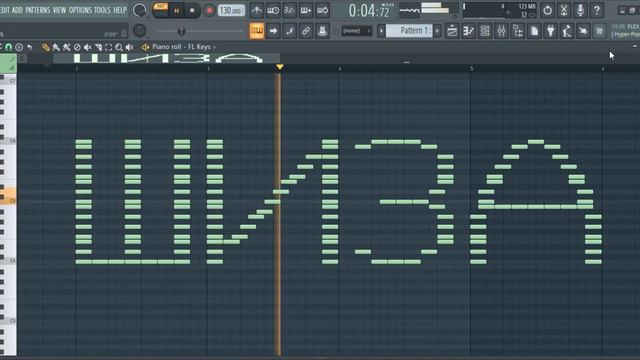Open the content shop cart icon
The image size is (640, 360).
[x=599, y=31]
